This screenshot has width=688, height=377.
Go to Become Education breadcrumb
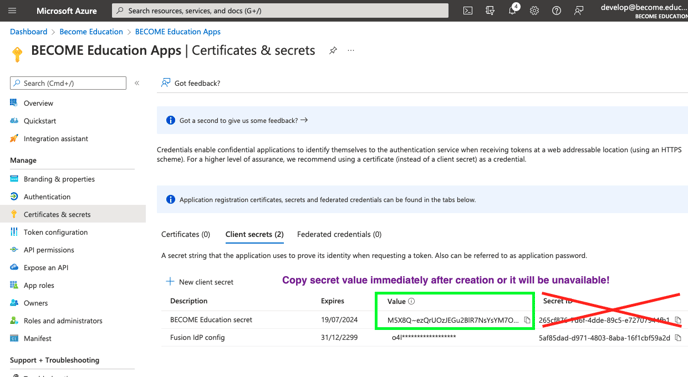coord(91,32)
